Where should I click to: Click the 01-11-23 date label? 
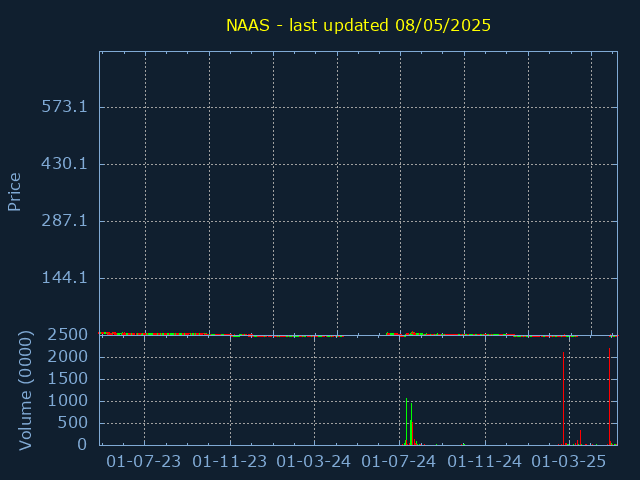tap(230, 462)
